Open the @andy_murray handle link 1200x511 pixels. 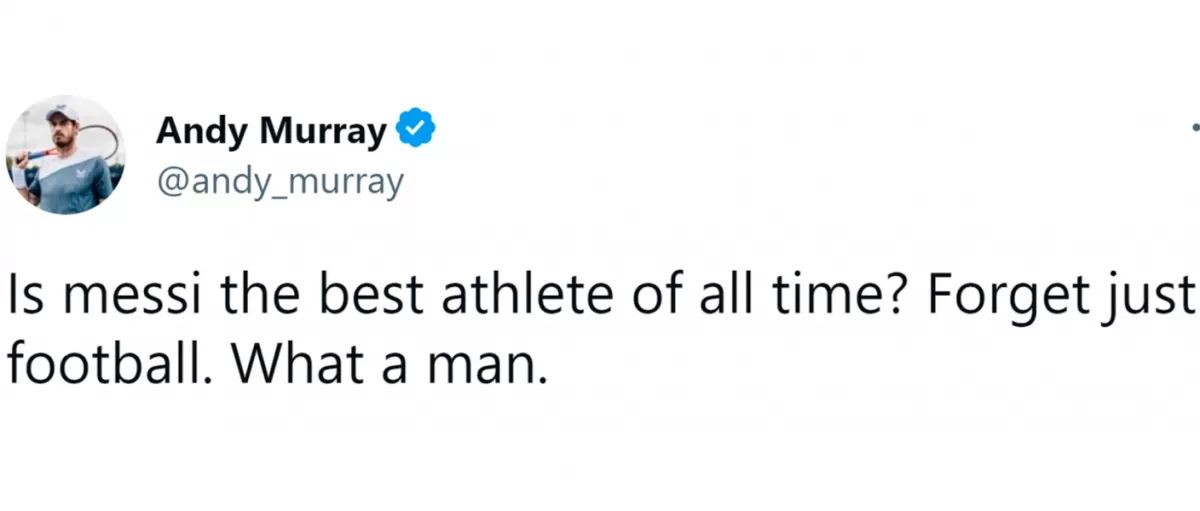(x=280, y=181)
